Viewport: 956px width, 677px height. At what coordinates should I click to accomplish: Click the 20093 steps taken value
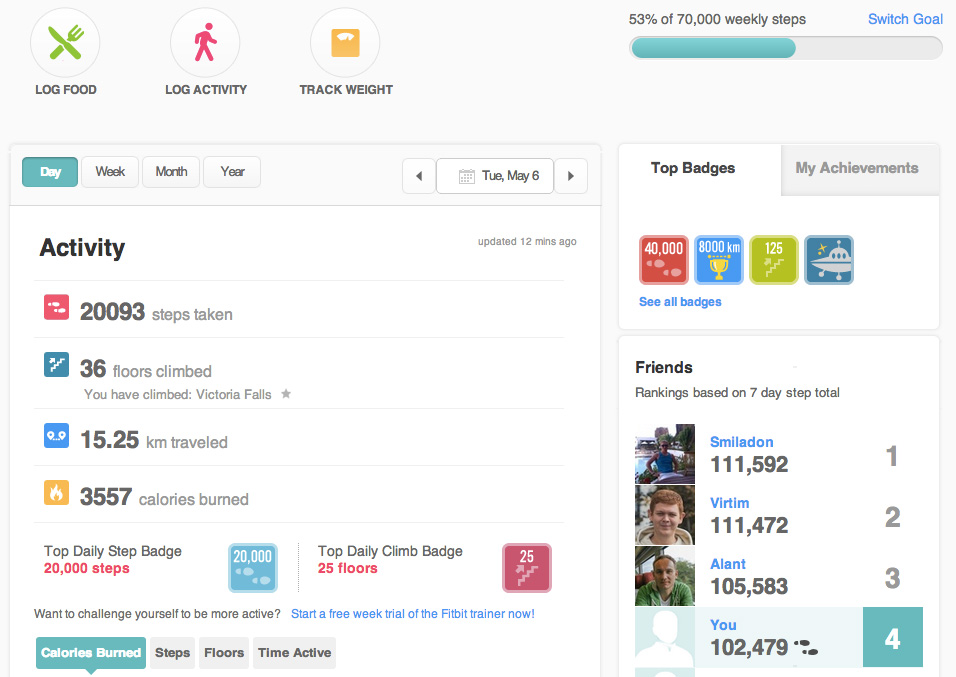tap(112, 312)
